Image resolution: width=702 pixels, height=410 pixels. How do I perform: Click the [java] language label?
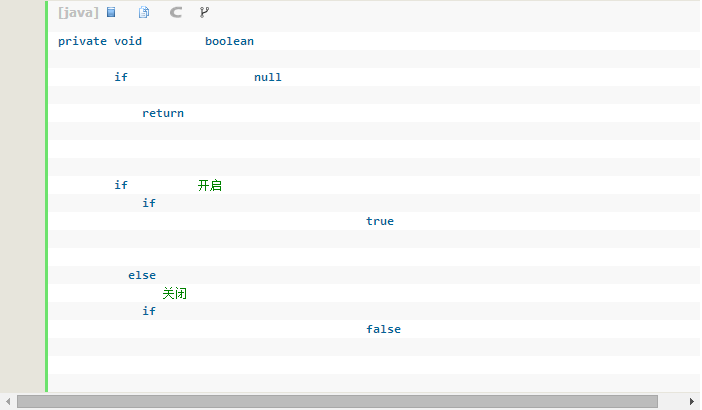78,13
